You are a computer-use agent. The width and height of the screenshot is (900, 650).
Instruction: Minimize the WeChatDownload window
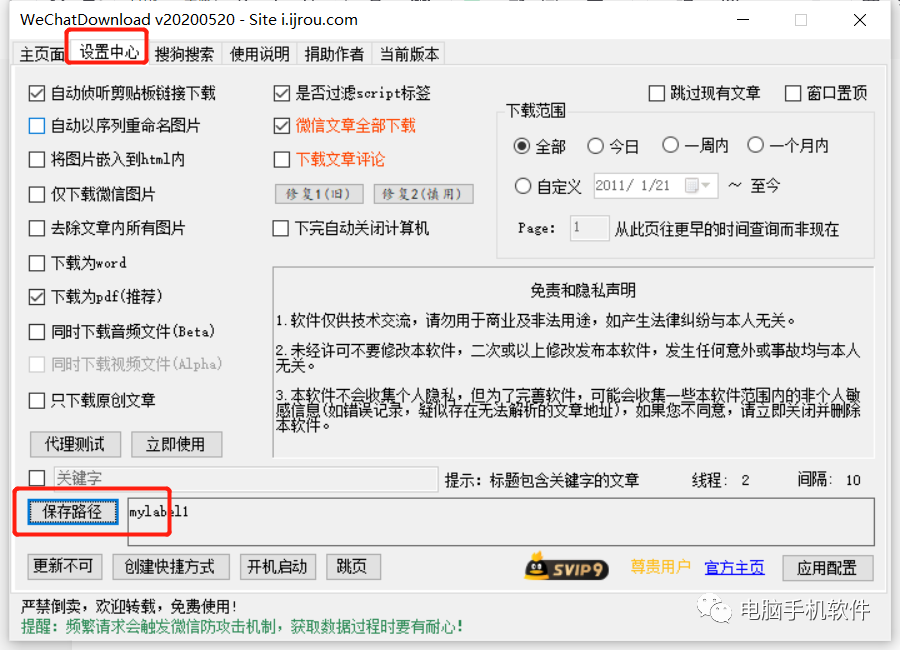tap(743, 20)
